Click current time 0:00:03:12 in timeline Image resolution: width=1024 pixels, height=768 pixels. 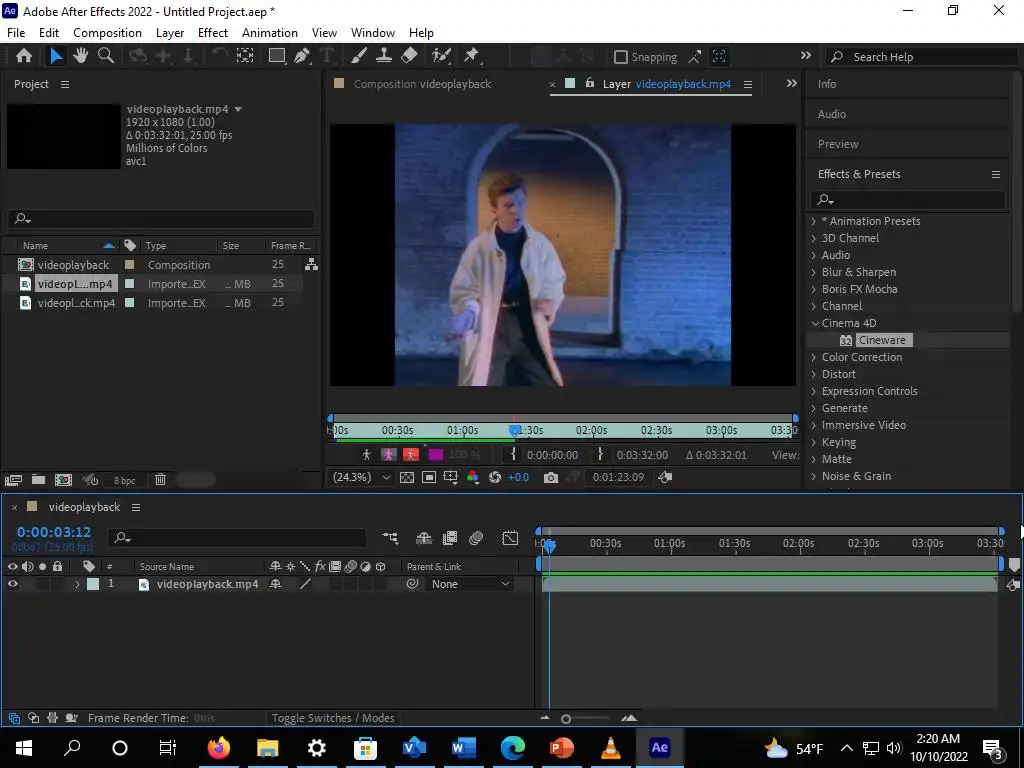tap(54, 532)
